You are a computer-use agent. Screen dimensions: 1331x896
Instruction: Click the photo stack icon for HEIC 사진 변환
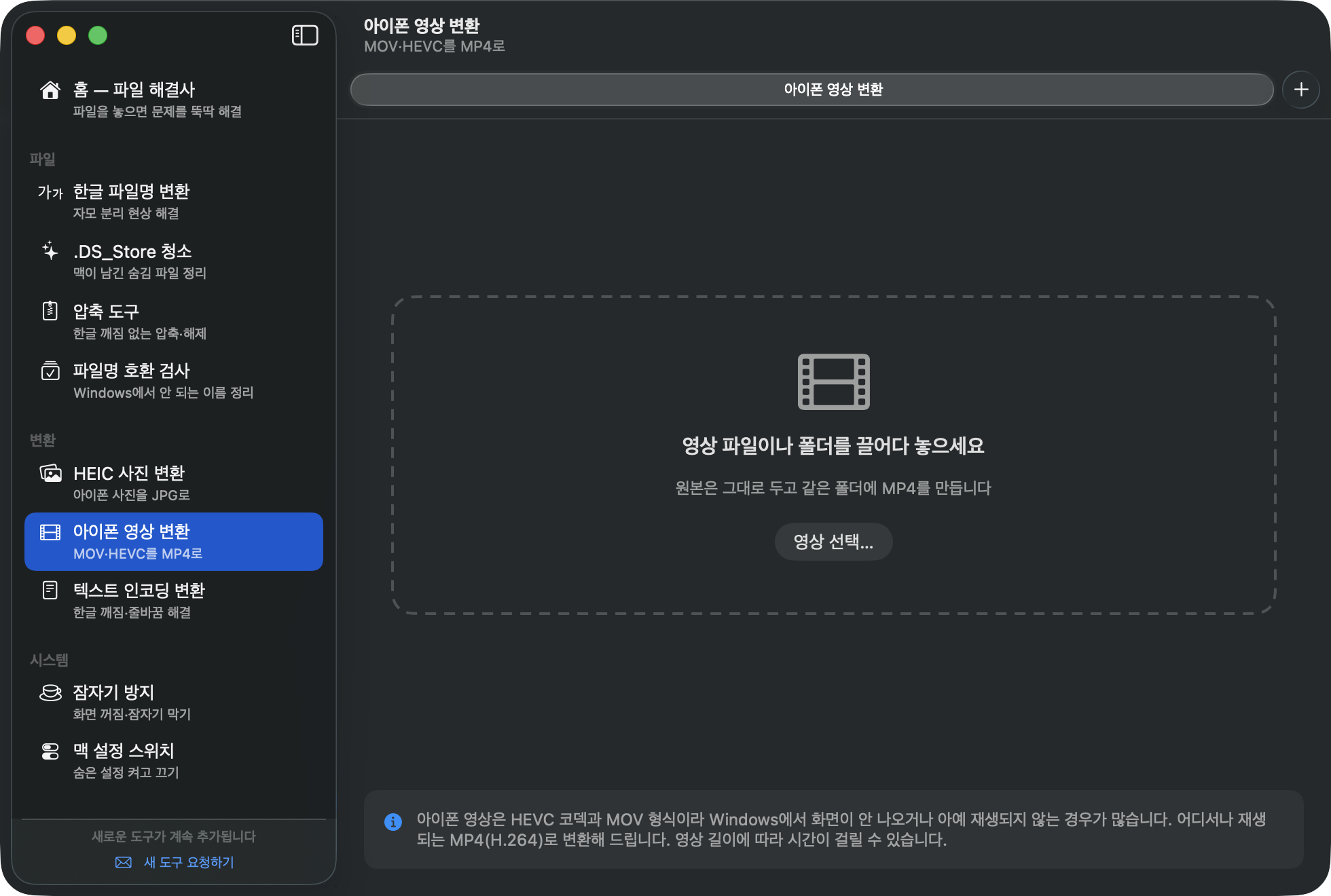(50, 473)
